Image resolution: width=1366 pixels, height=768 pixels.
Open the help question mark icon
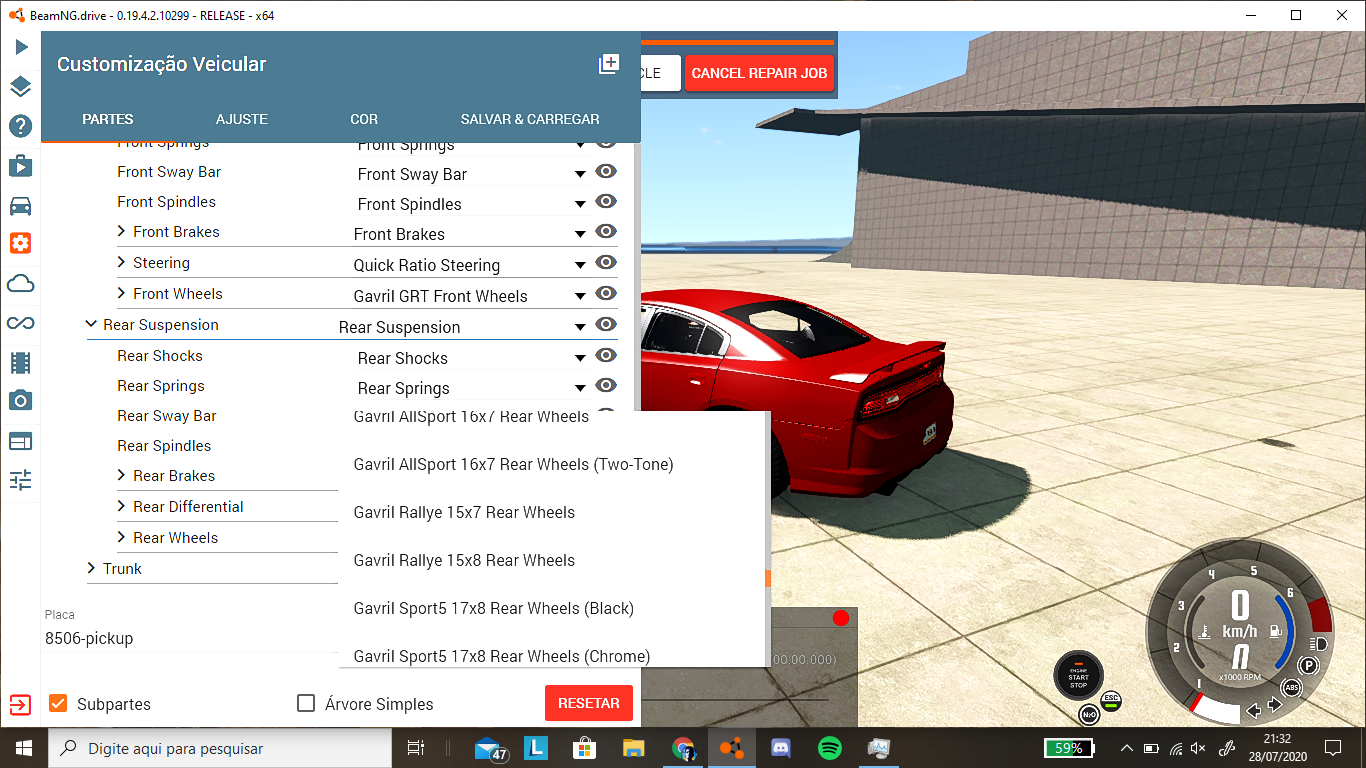tap(21, 126)
